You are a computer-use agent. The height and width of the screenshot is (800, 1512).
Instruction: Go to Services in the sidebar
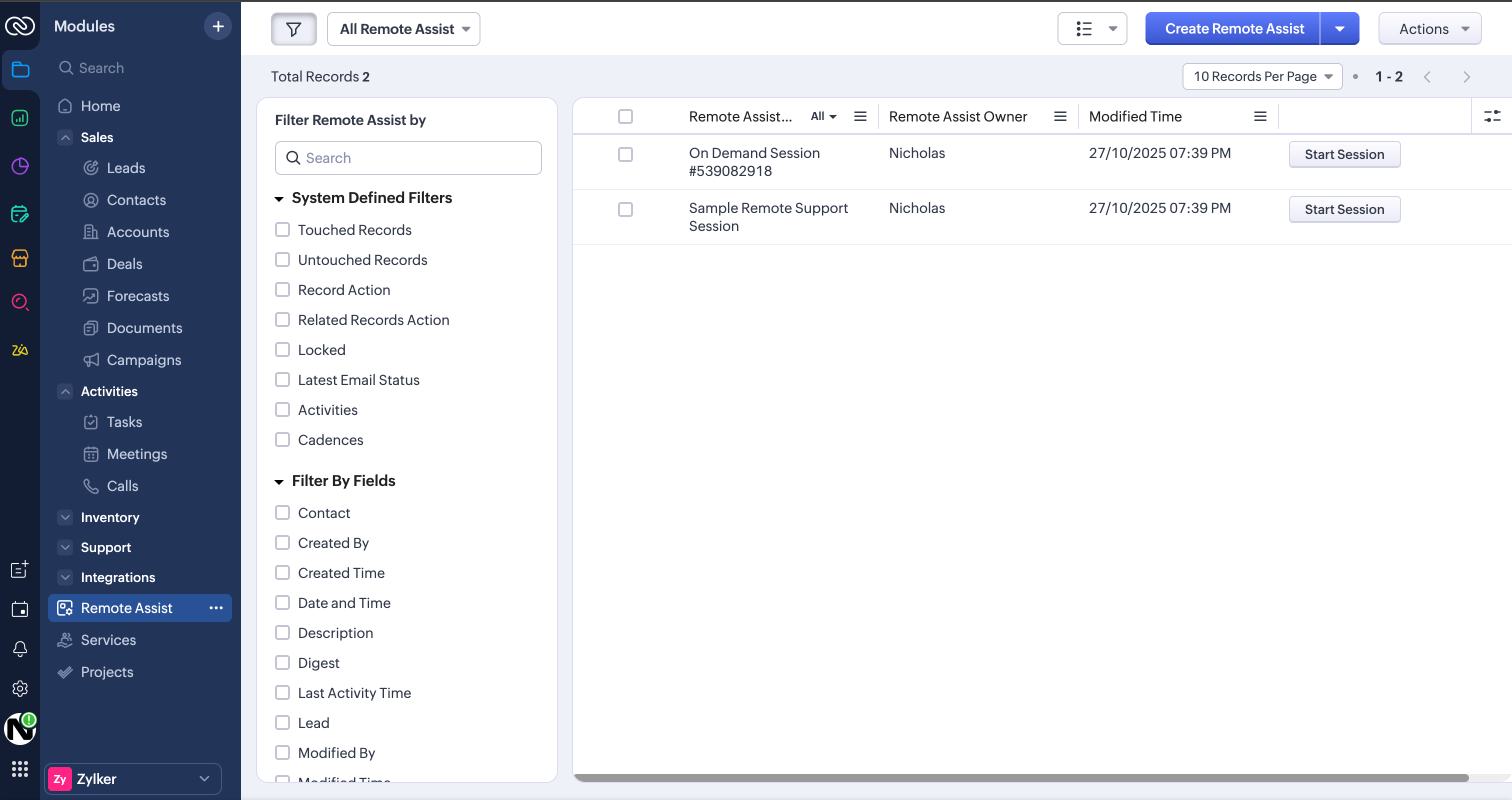coord(108,640)
